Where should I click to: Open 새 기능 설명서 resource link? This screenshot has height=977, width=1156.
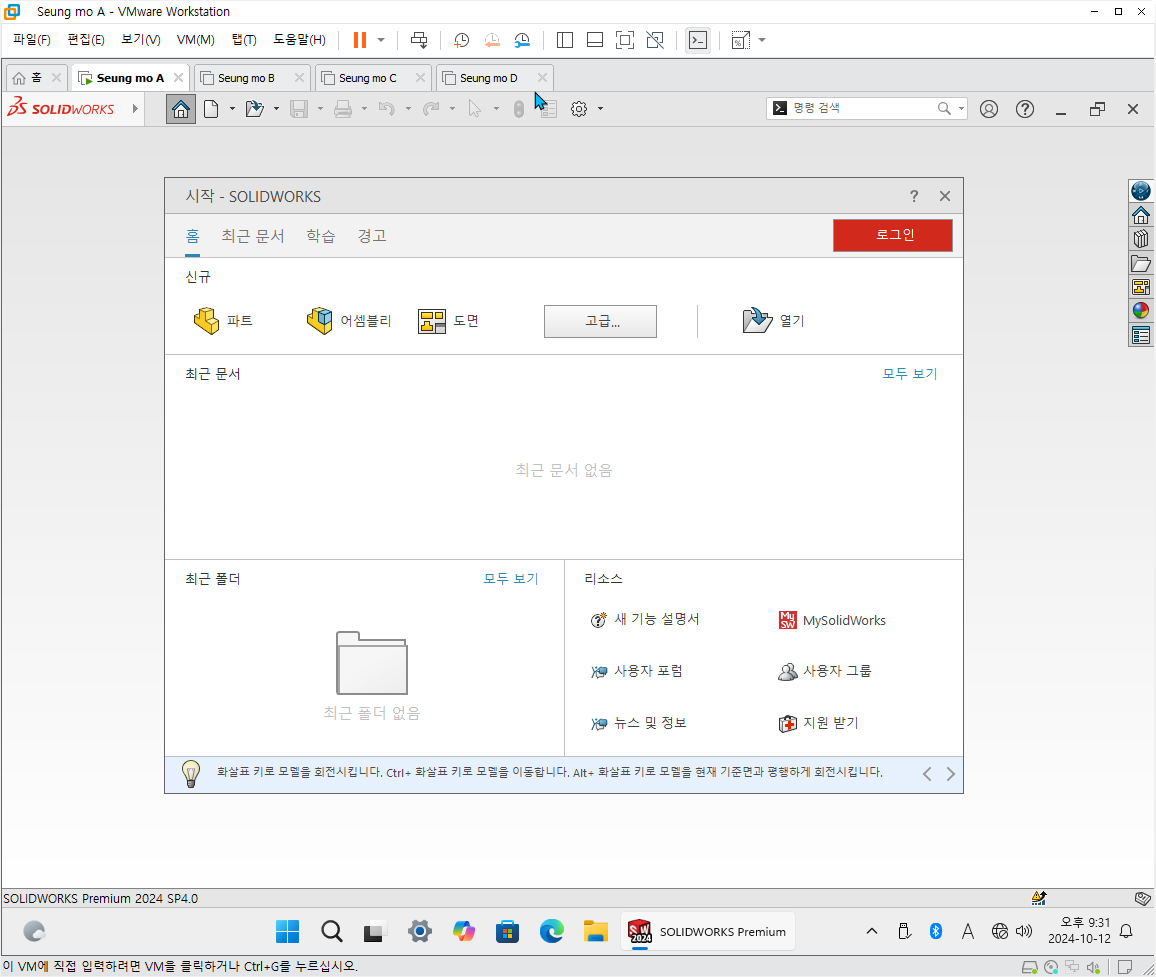pyautogui.click(x=644, y=619)
